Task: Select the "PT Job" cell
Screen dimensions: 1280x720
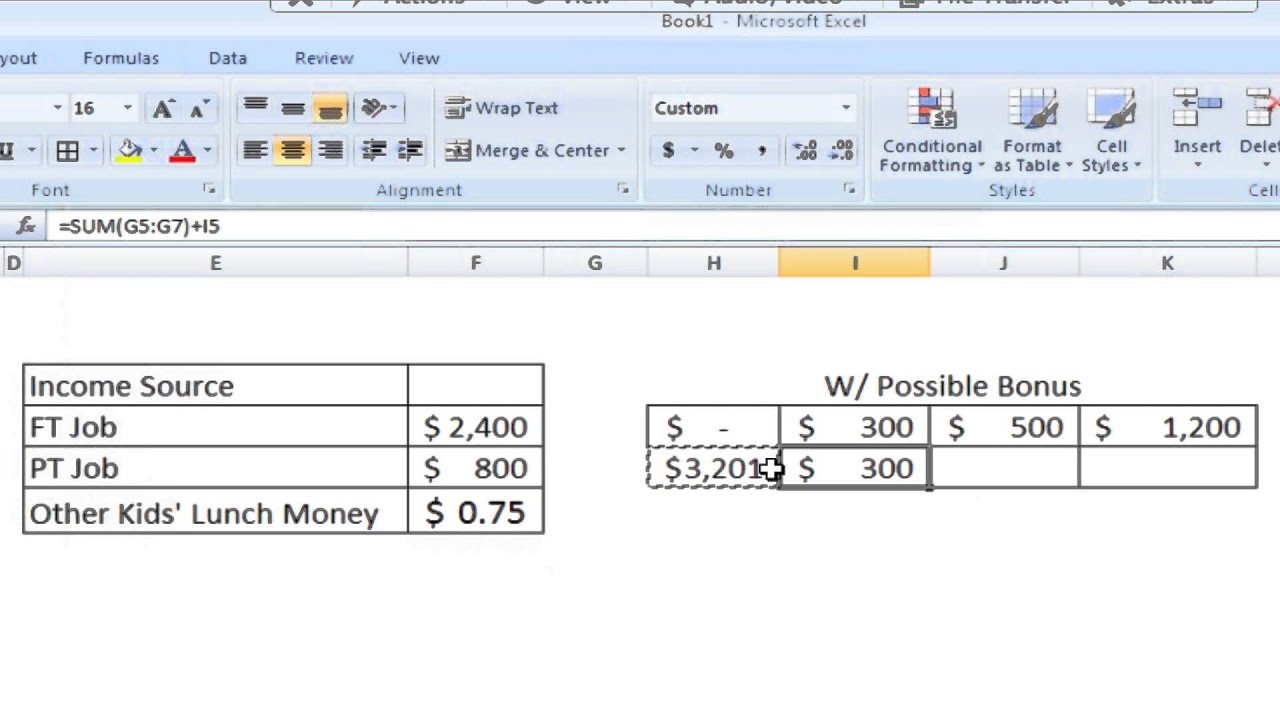Action: (215, 468)
